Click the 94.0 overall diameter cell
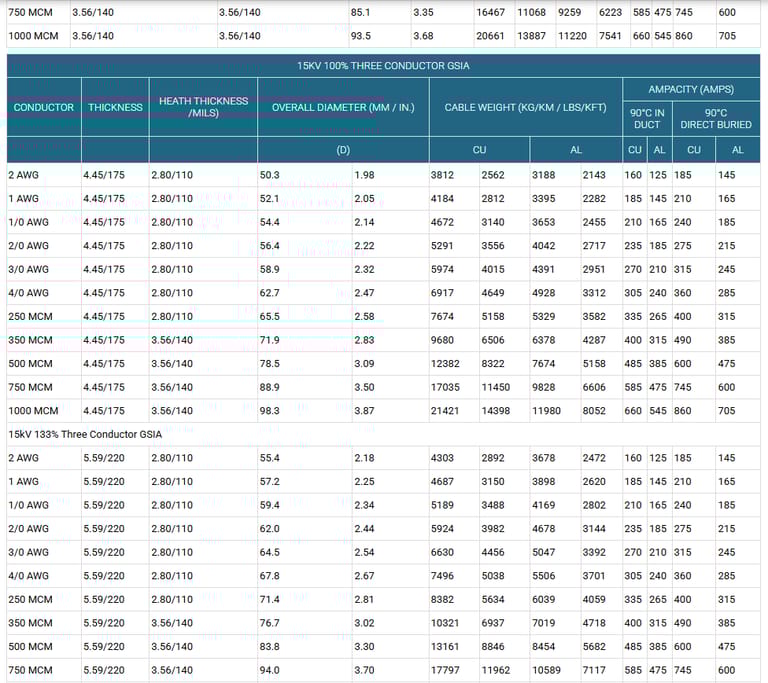768x683 pixels. click(x=270, y=670)
